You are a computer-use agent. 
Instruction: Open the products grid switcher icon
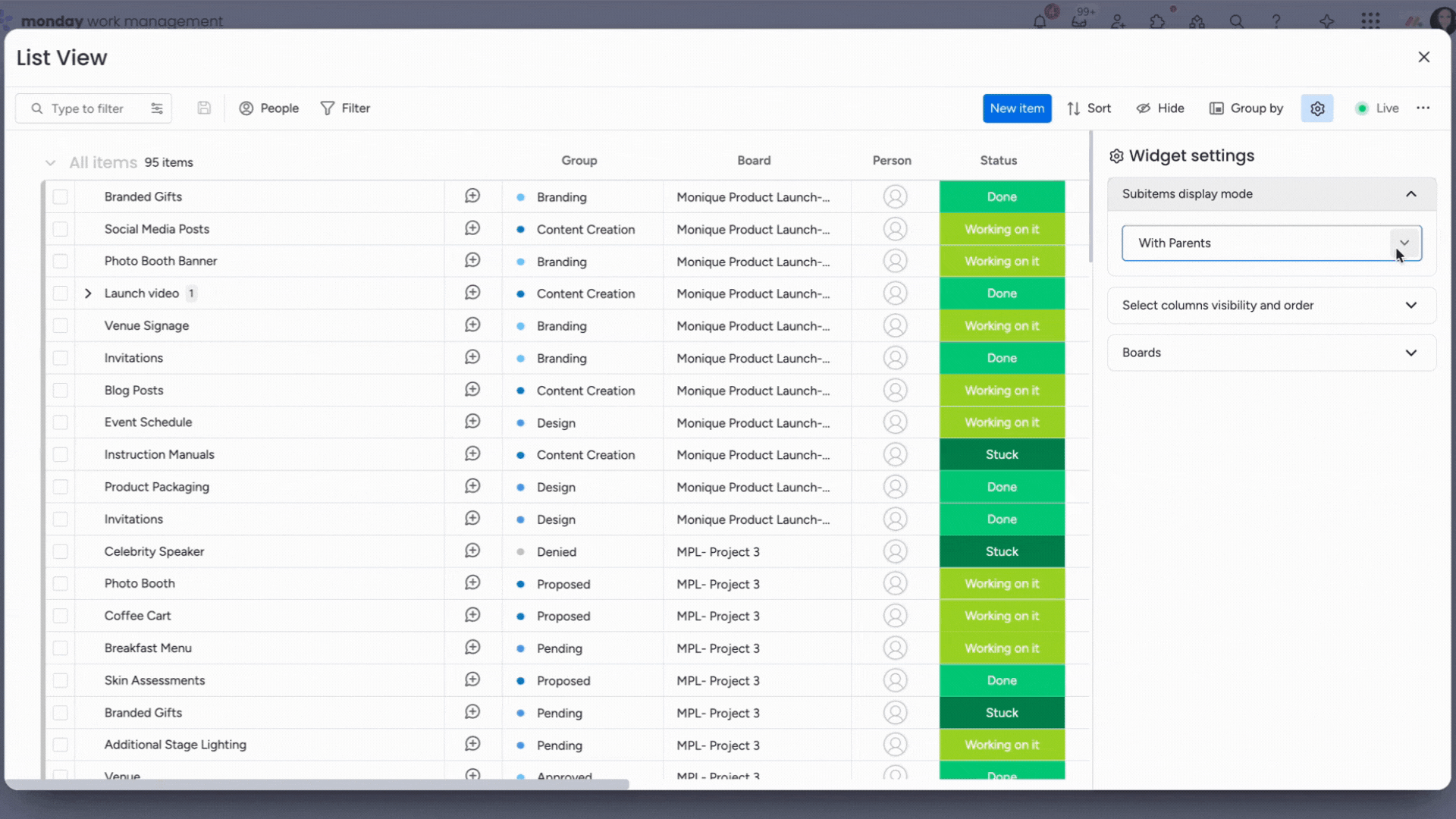point(1370,21)
